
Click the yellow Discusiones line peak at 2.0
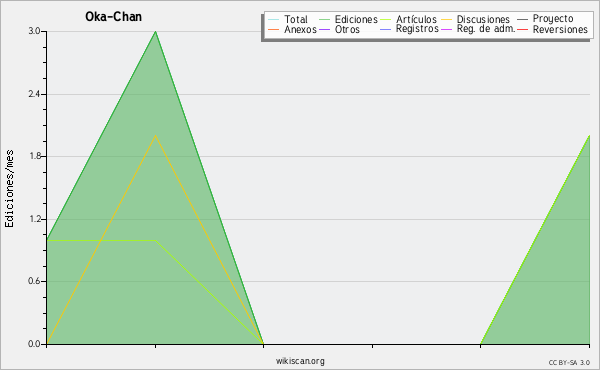tap(155, 136)
